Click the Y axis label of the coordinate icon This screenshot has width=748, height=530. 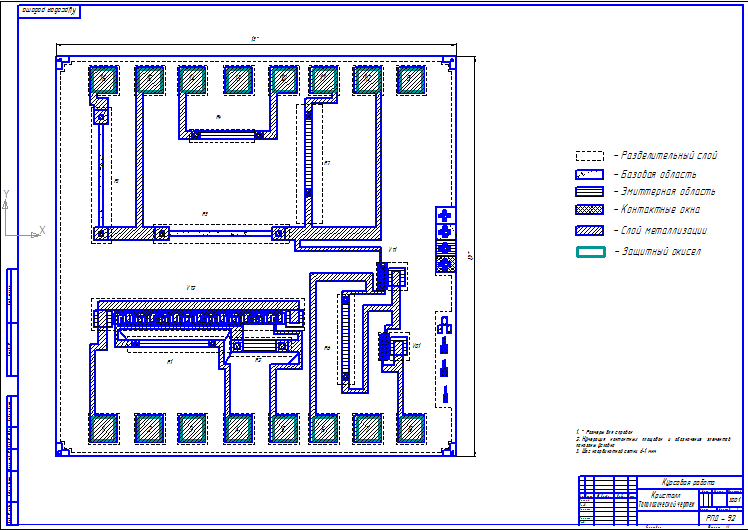click(6, 194)
